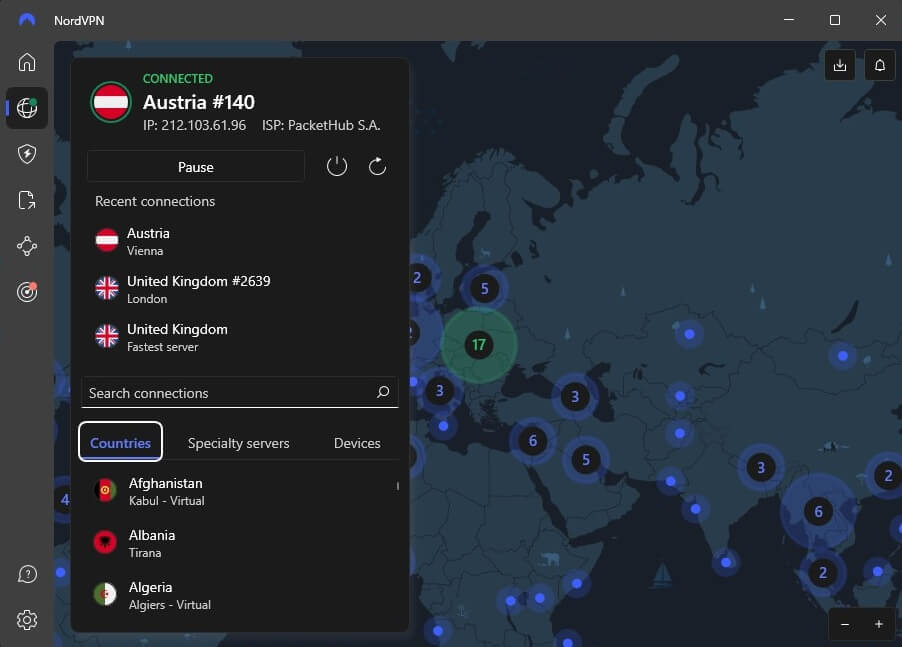Screen dimensions: 902x647
Task: Click the Search connections field
Action: coord(240,393)
